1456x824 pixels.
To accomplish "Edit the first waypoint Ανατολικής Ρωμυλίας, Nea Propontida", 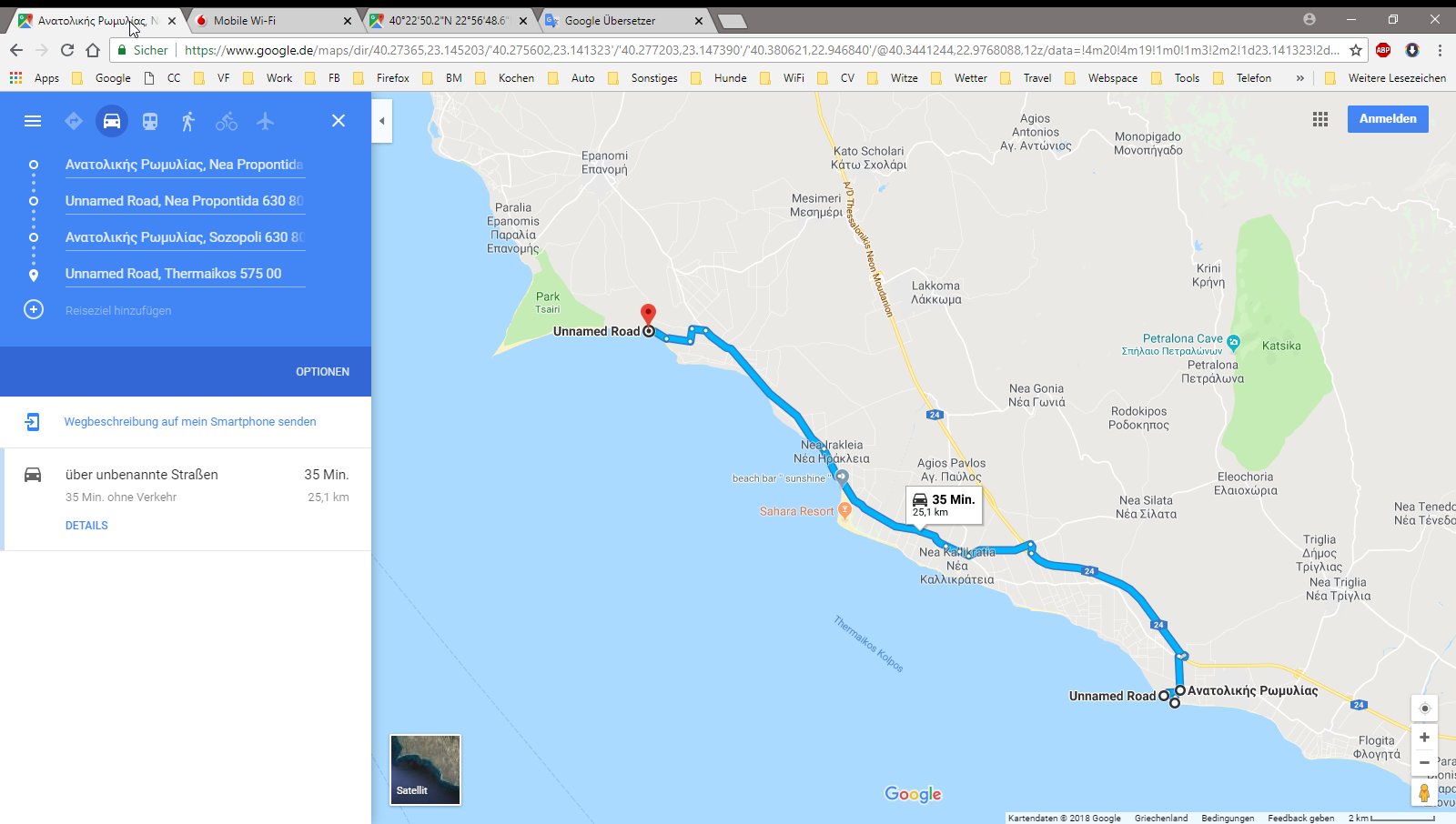I will 185,165.
